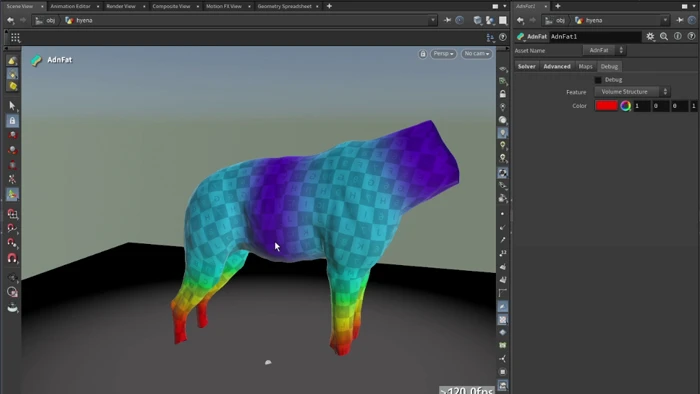Switch to the Composite View tab
Screen dimensions: 700x394
171,6
